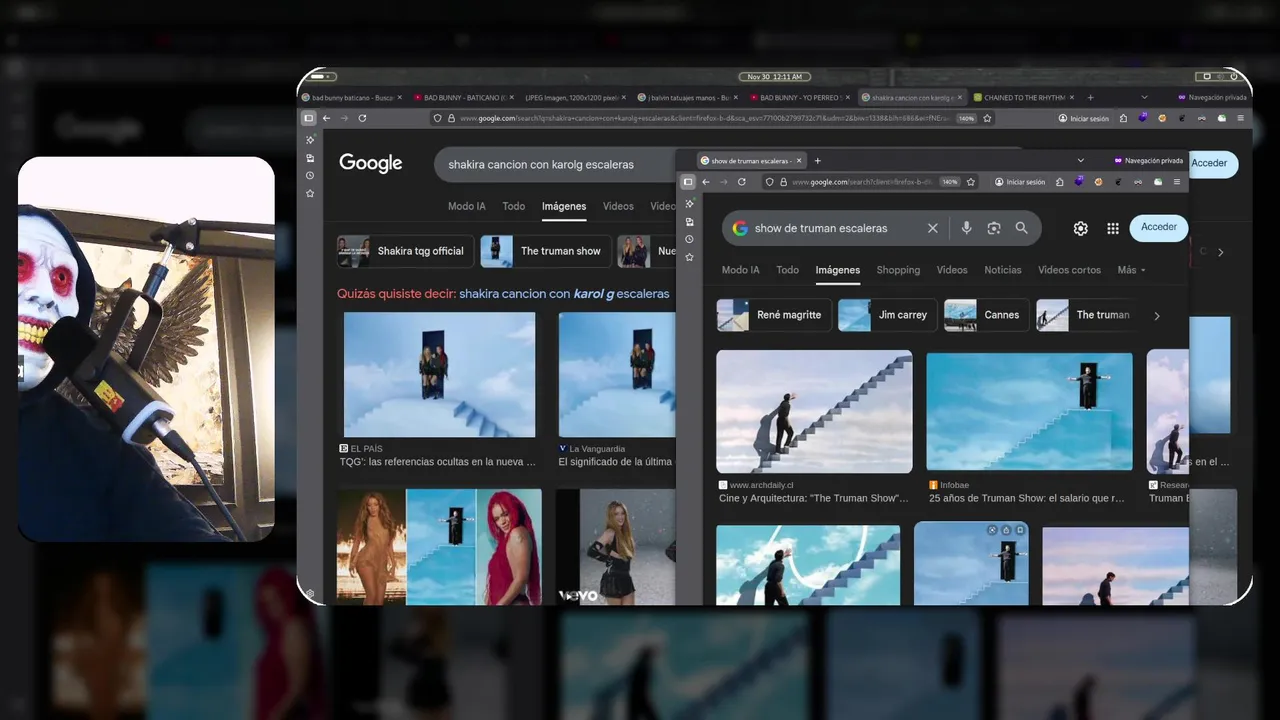This screenshot has height=720, width=1280.
Task: Open the Google apps grid
Action: point(1112,228)
